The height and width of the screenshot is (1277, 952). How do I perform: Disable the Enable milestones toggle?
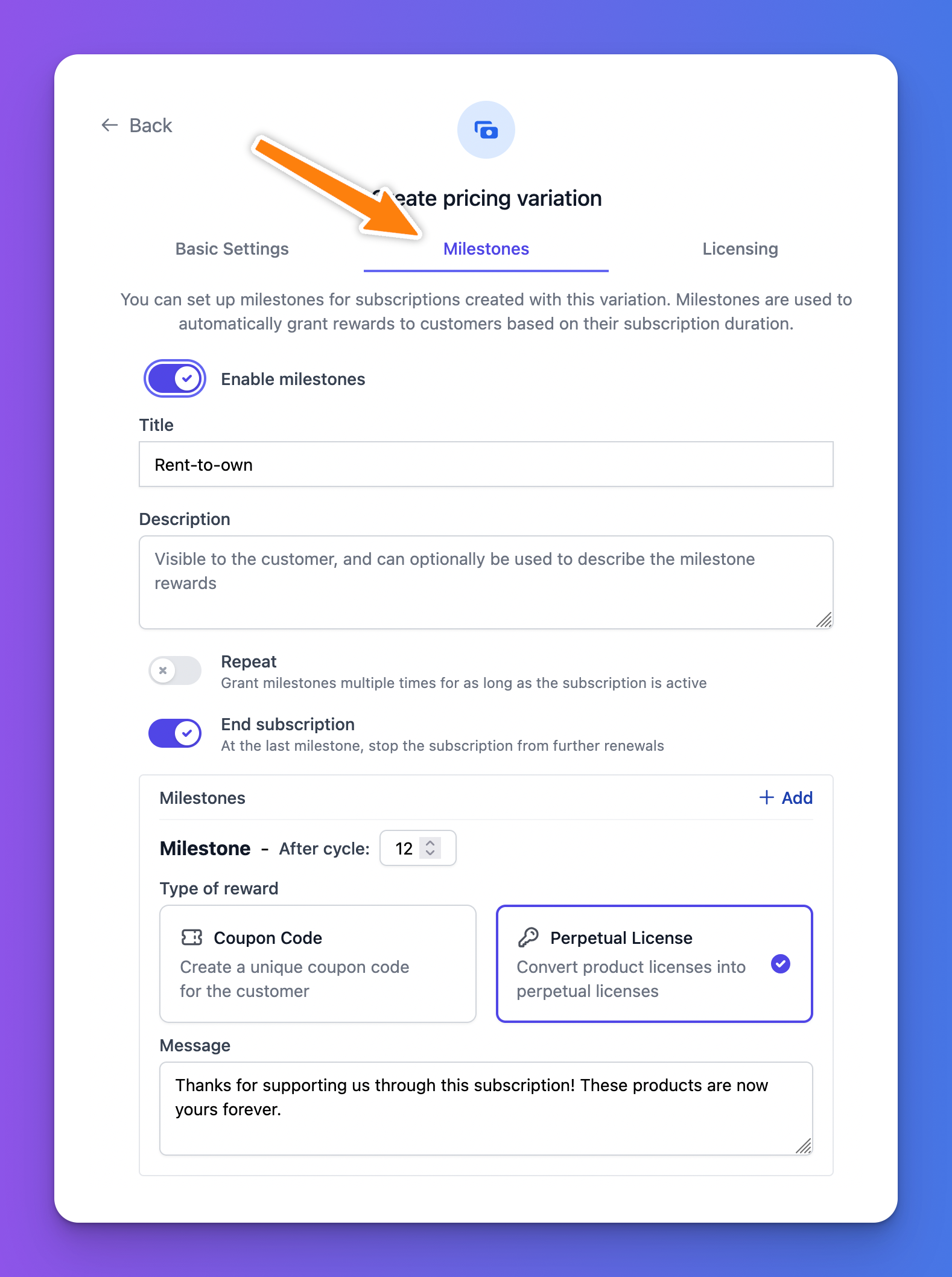click(175, 379)
